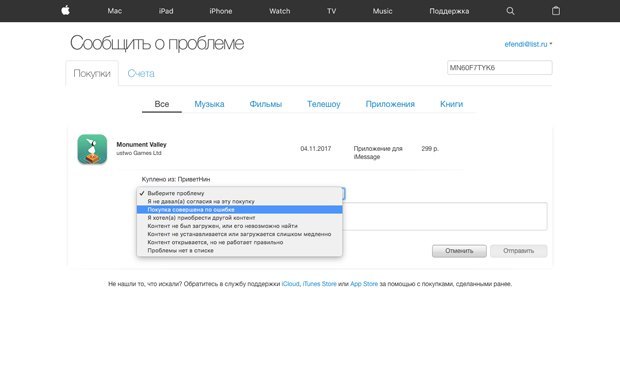The height and width of the screenshot is (392, 620).
Task: Open the shopping bag icon
Action: pos(556,11)
